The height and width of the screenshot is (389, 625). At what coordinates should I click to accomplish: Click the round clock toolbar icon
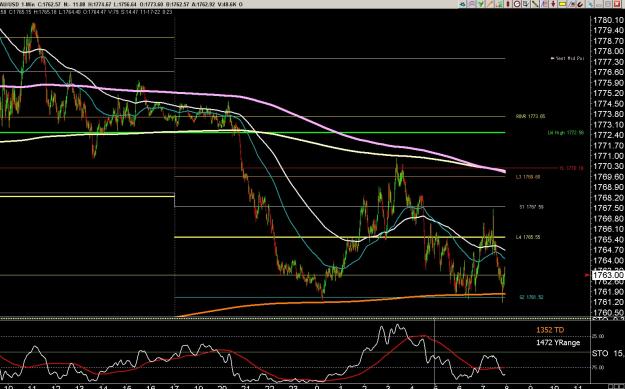pyautogui.click(x=517, y=4)
